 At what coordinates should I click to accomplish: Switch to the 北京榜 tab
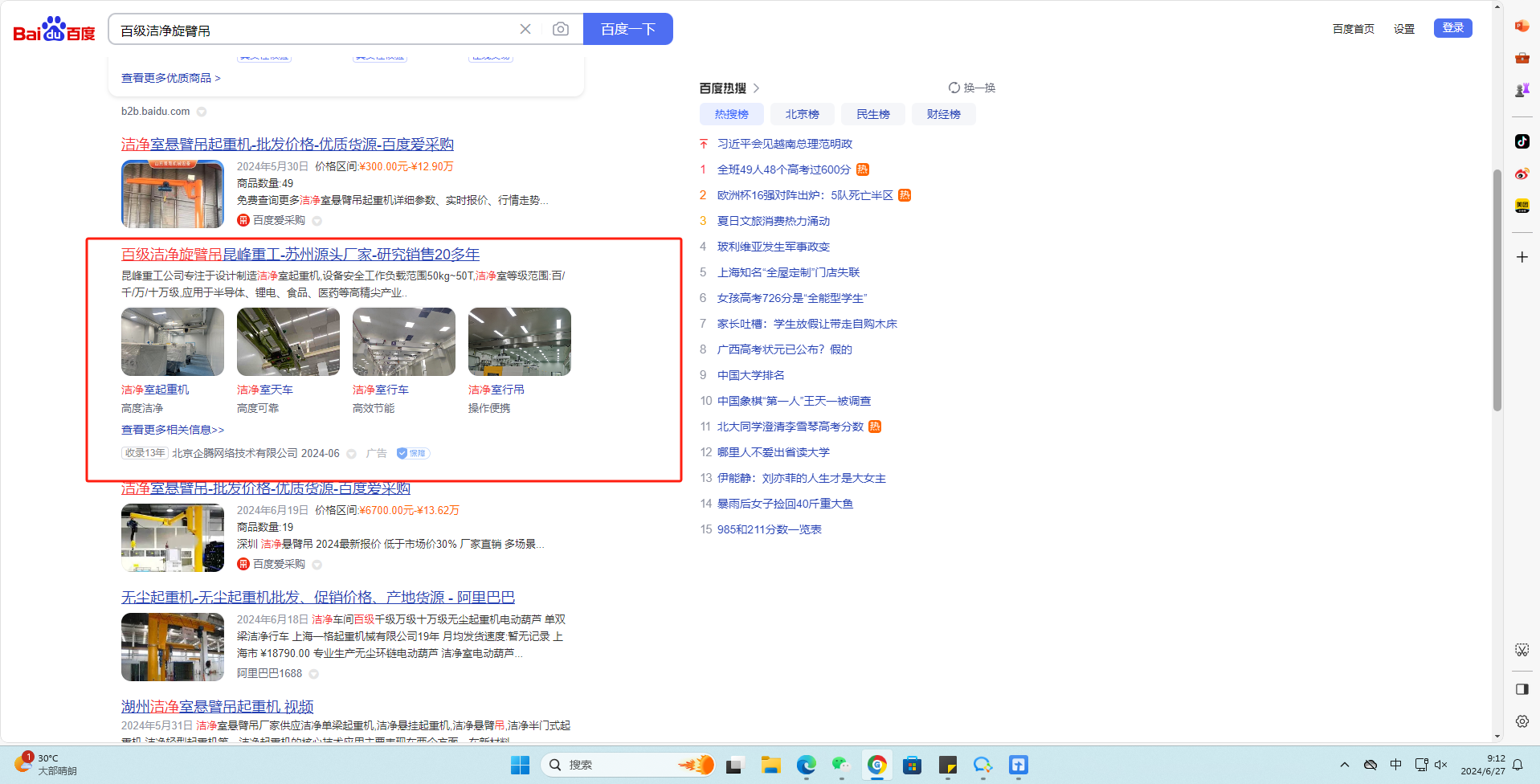point(802,114)
